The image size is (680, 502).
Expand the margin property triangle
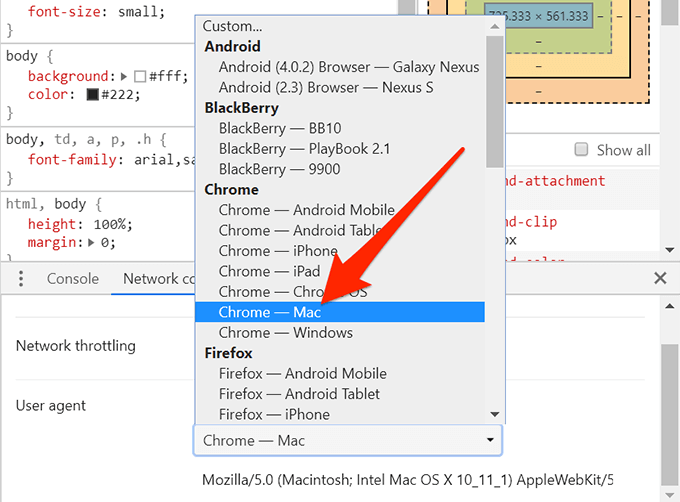91,242
